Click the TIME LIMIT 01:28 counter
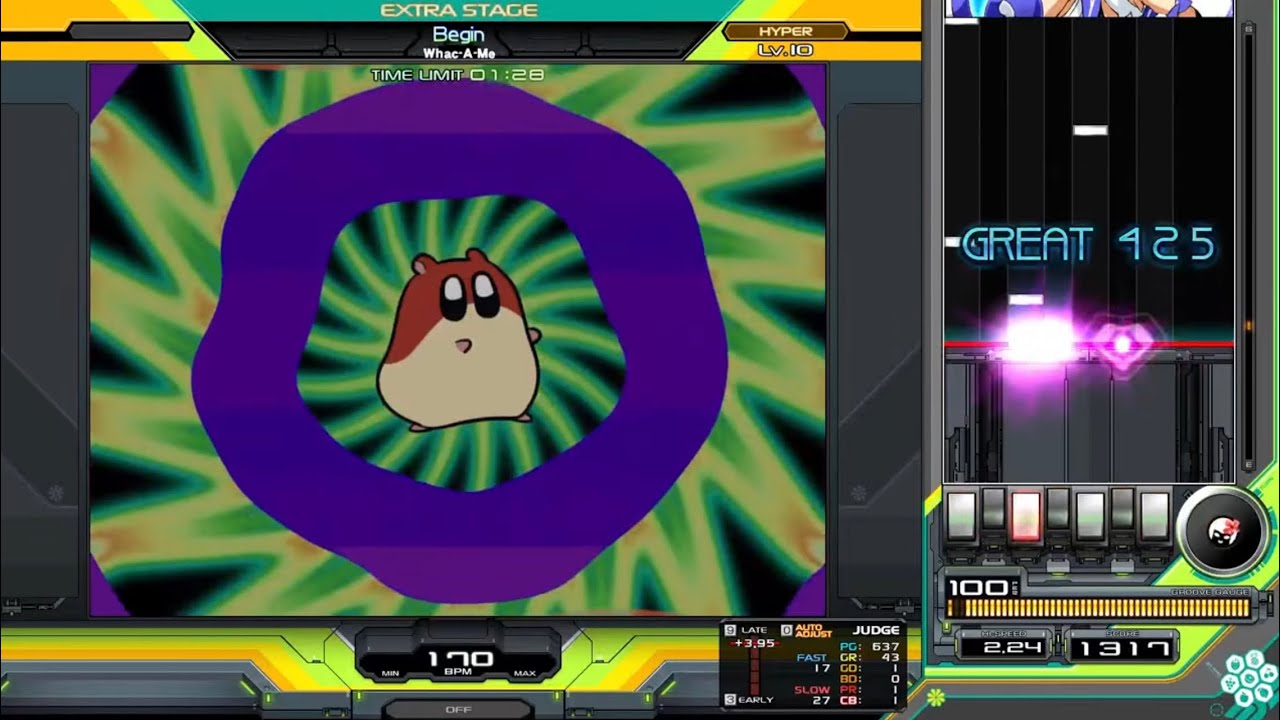 [458, 75]
